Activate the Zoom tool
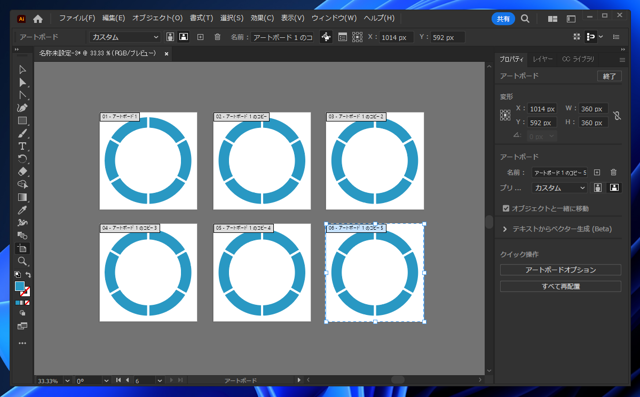Image resolution: width=640 pixels, height=397 pixels. click(x=22, y=261)
